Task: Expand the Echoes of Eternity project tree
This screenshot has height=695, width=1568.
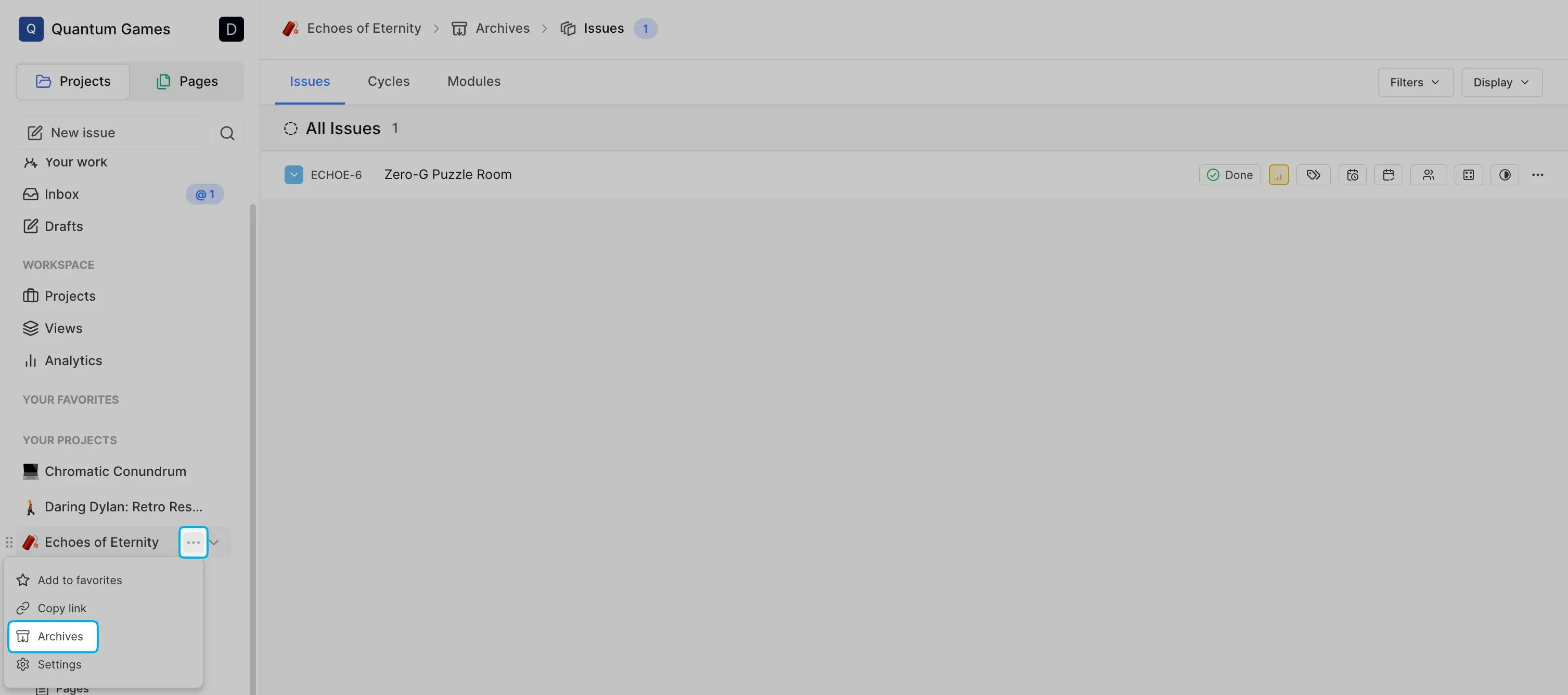Action: click(x=214, y=542)
